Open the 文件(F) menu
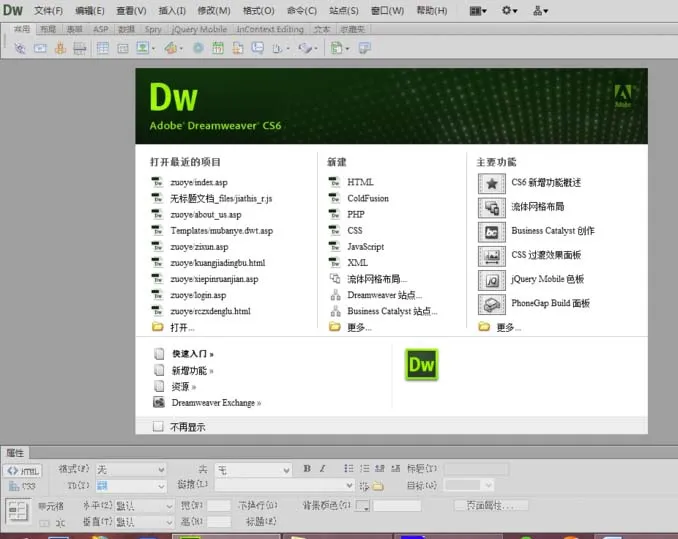Image resolution: width=678 pixels, height=539 pixels. pos(48,11)
